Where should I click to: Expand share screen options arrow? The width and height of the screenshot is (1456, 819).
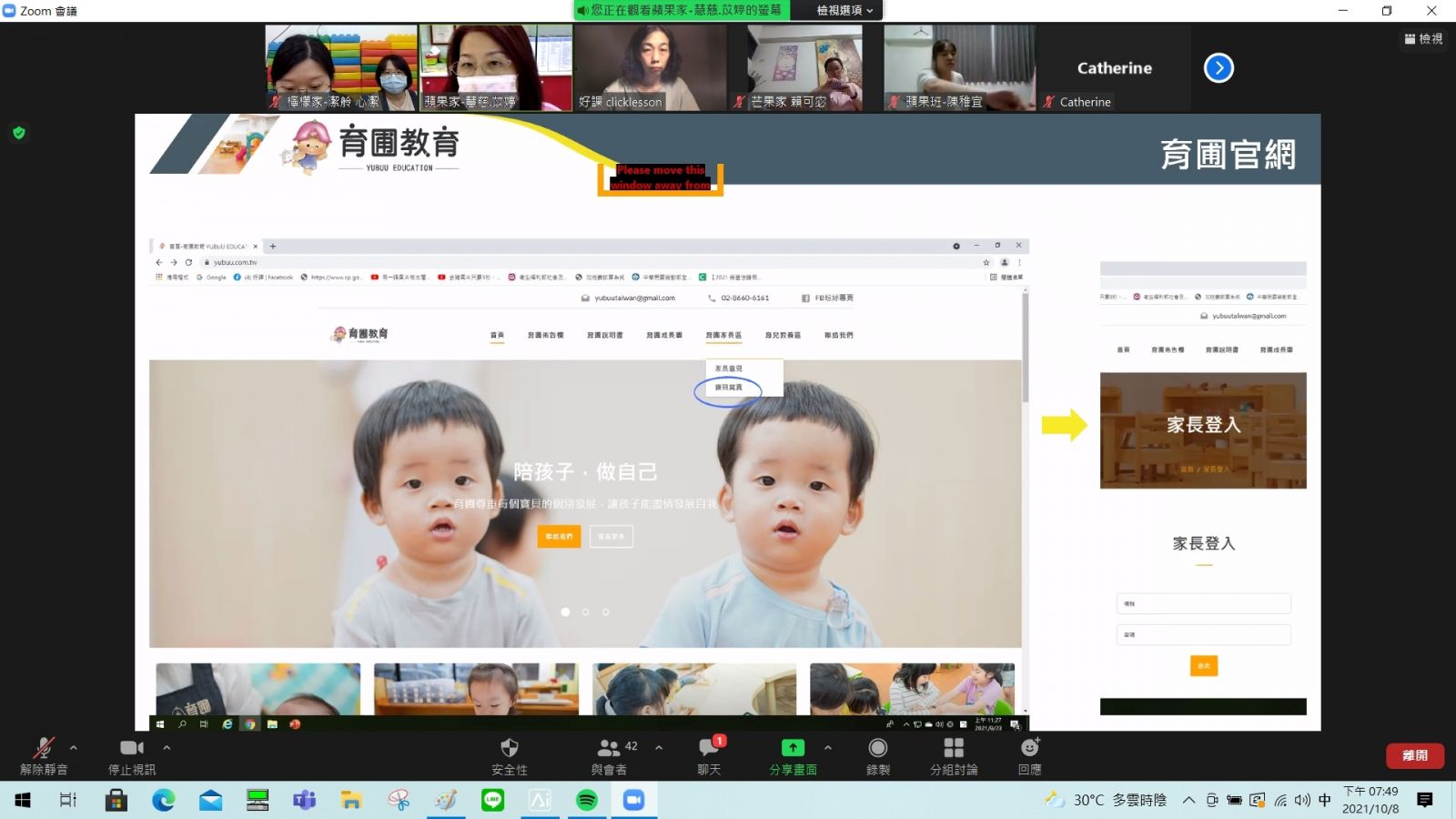pos(828,747)
